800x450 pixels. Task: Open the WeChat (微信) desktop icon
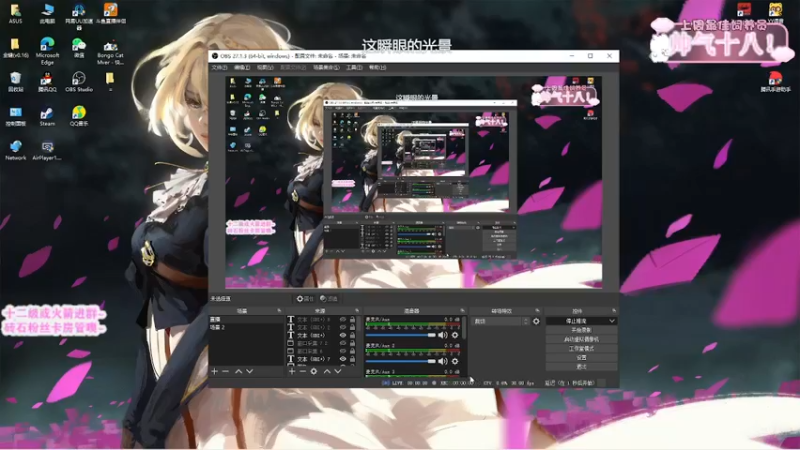pyautogui.click(x=79, y=47)
